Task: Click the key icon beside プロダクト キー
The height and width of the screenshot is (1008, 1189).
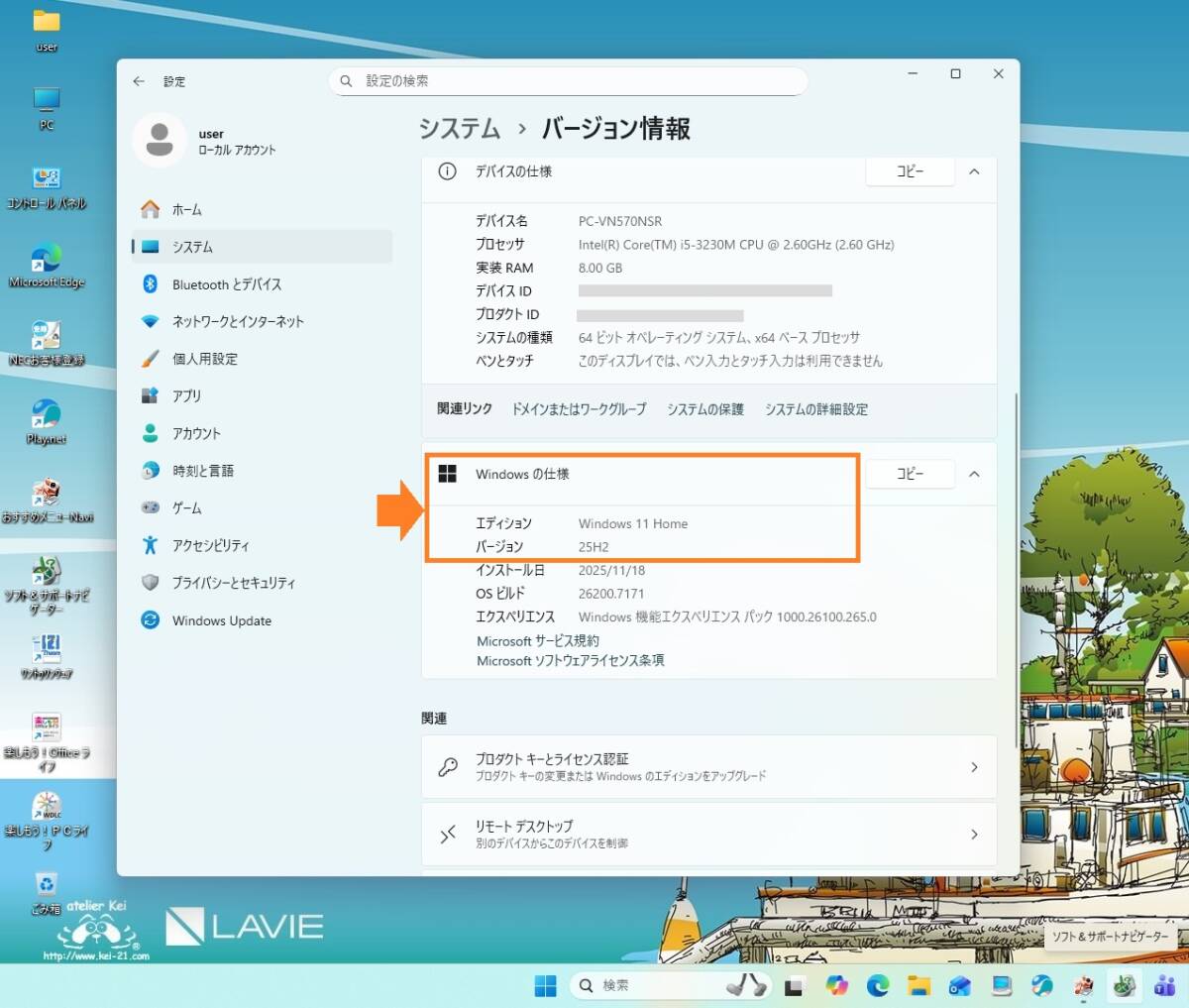Action: [448, 767]
